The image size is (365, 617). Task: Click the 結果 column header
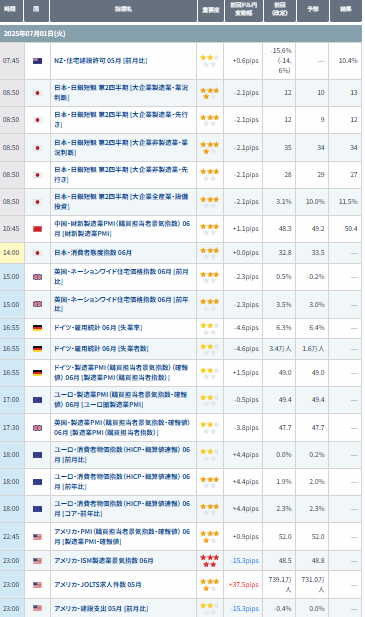click(345, 10)
